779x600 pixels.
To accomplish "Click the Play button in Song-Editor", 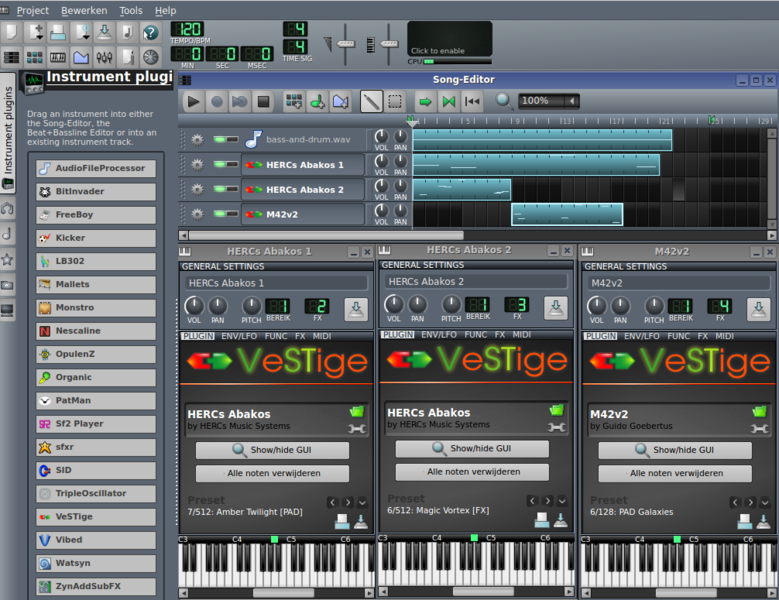I will coord(193,102).
